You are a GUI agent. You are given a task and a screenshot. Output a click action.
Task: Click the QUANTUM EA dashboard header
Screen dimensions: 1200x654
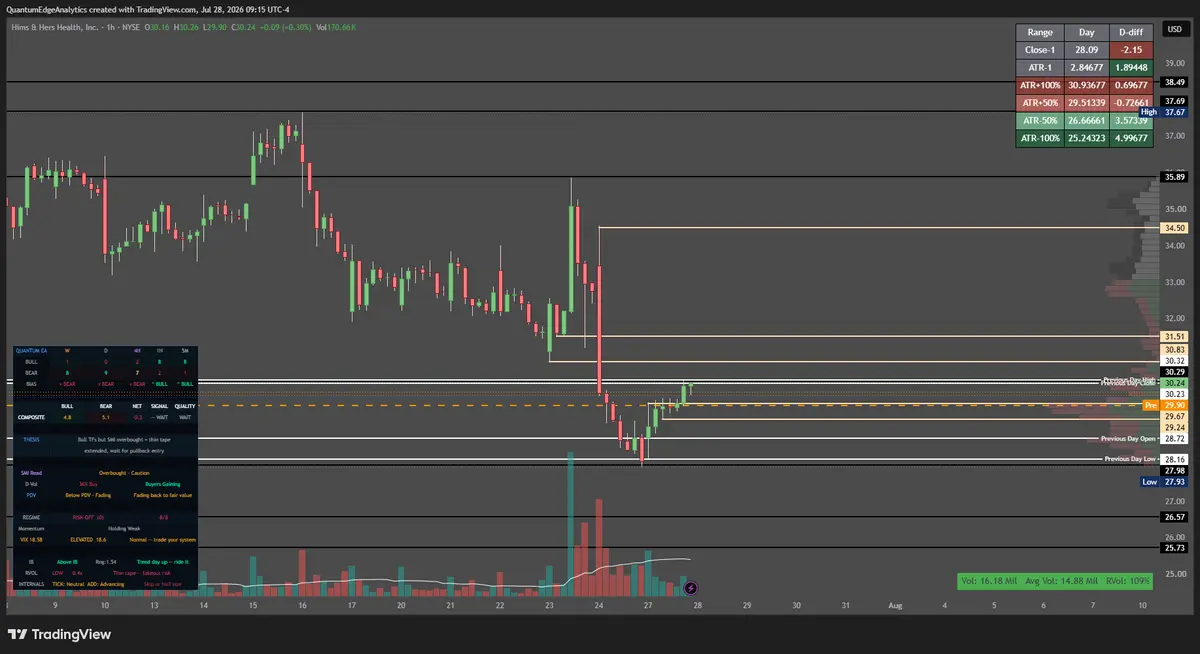point(32,351)
